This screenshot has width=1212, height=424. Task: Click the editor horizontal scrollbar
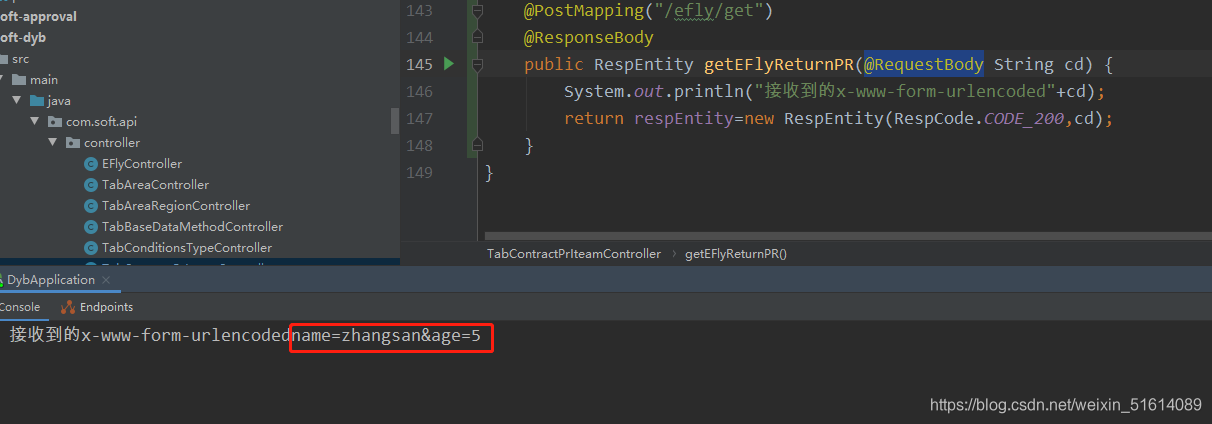(x=846, y=237)
